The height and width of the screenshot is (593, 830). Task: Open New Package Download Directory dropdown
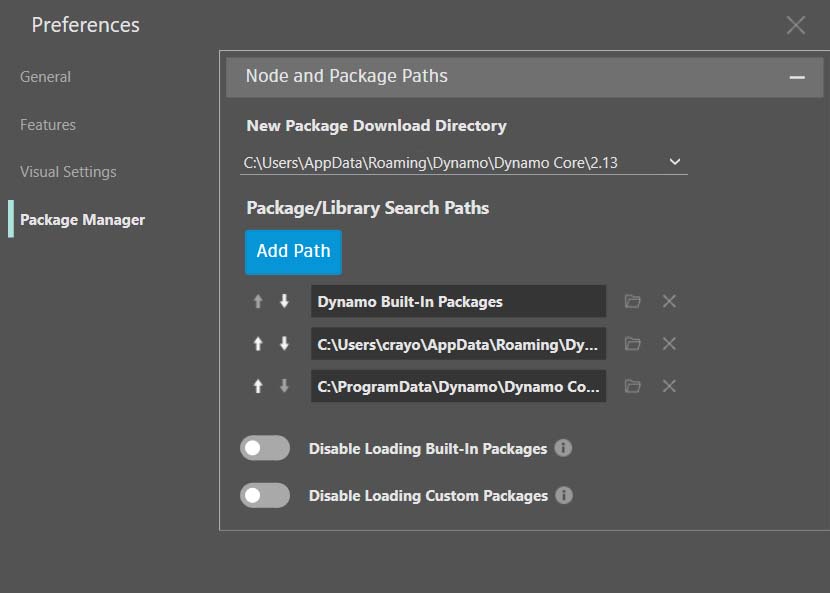point(464,162)
